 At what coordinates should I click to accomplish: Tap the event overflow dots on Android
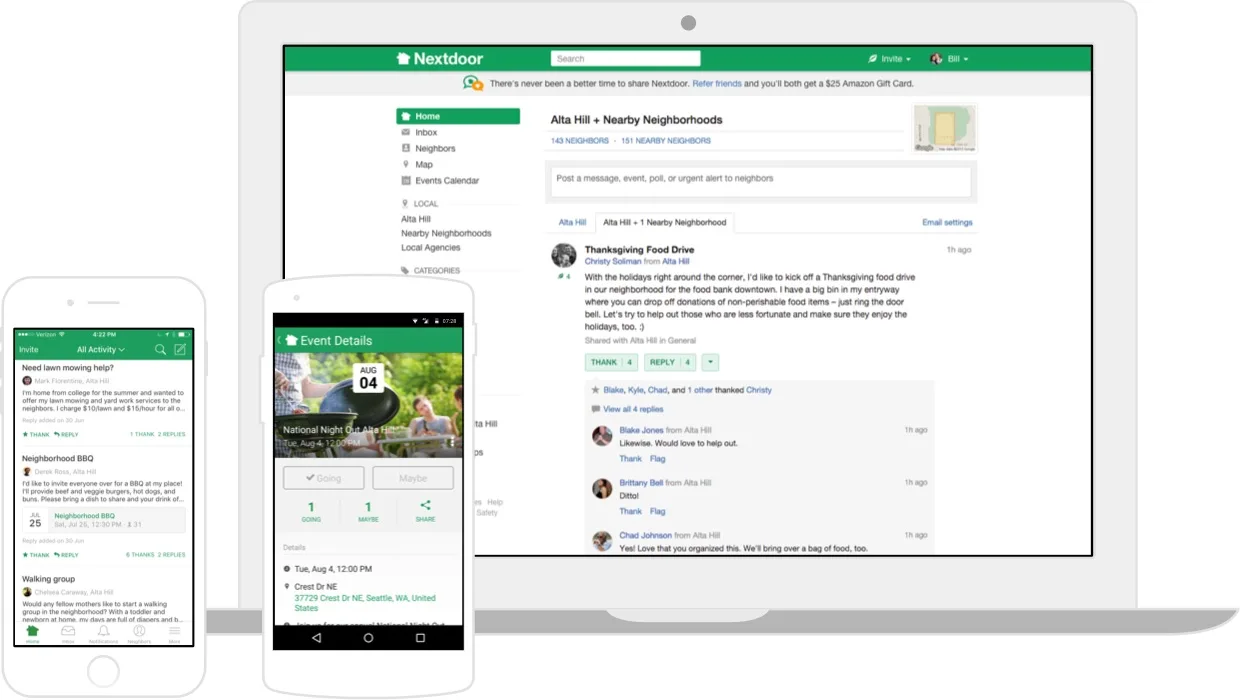(x=452, y=441)
